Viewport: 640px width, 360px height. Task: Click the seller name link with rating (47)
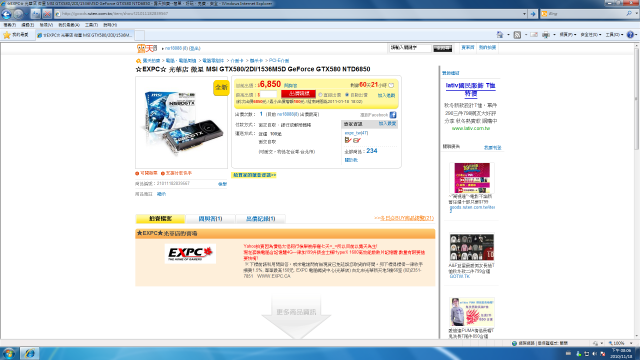356,133
